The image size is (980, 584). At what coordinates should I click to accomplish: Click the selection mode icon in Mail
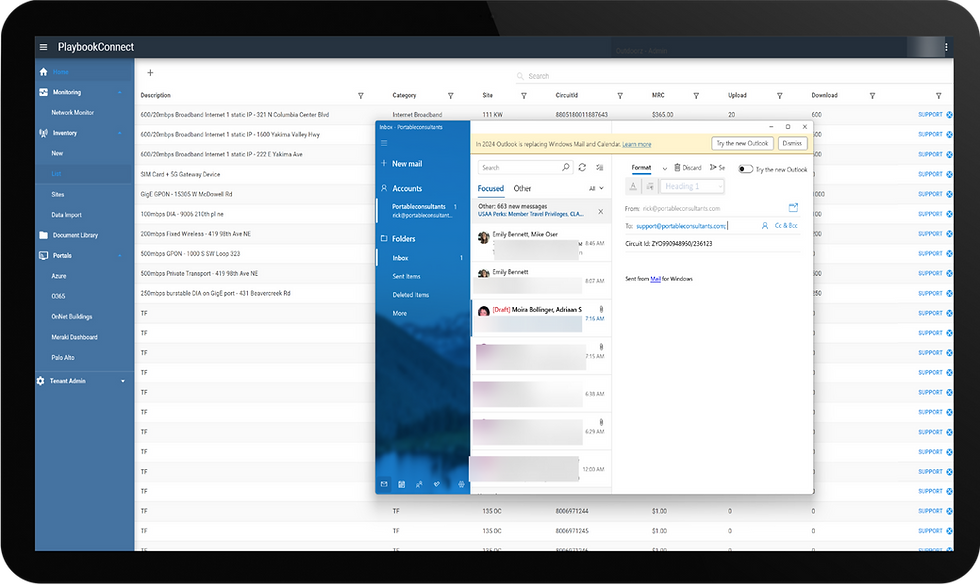pos(599,168)
